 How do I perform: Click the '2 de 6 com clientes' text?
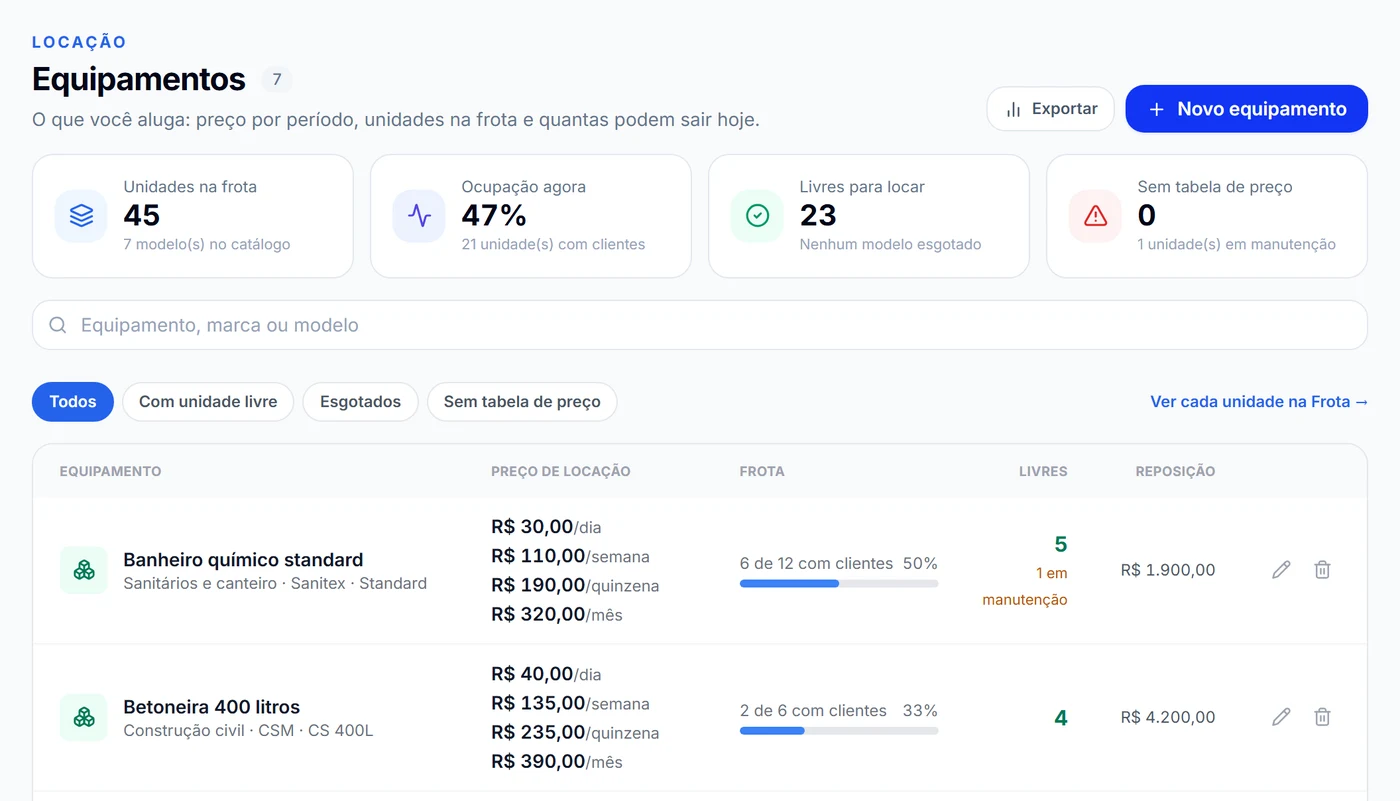tap(813, 711)
